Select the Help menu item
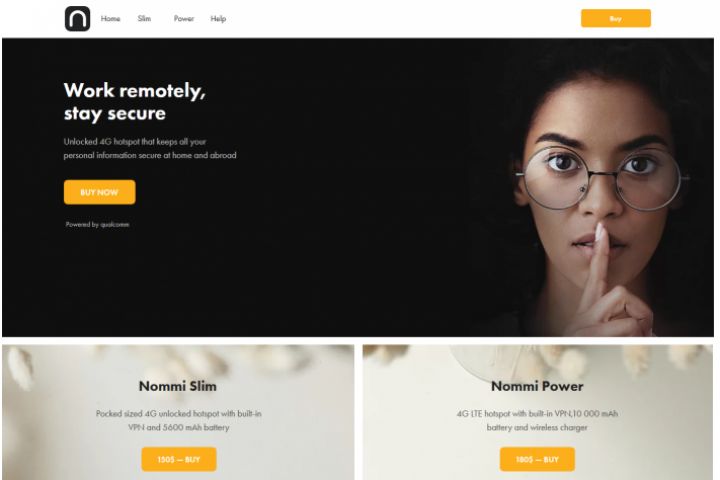This screenshot has height=480, width=720. [218, 19]
